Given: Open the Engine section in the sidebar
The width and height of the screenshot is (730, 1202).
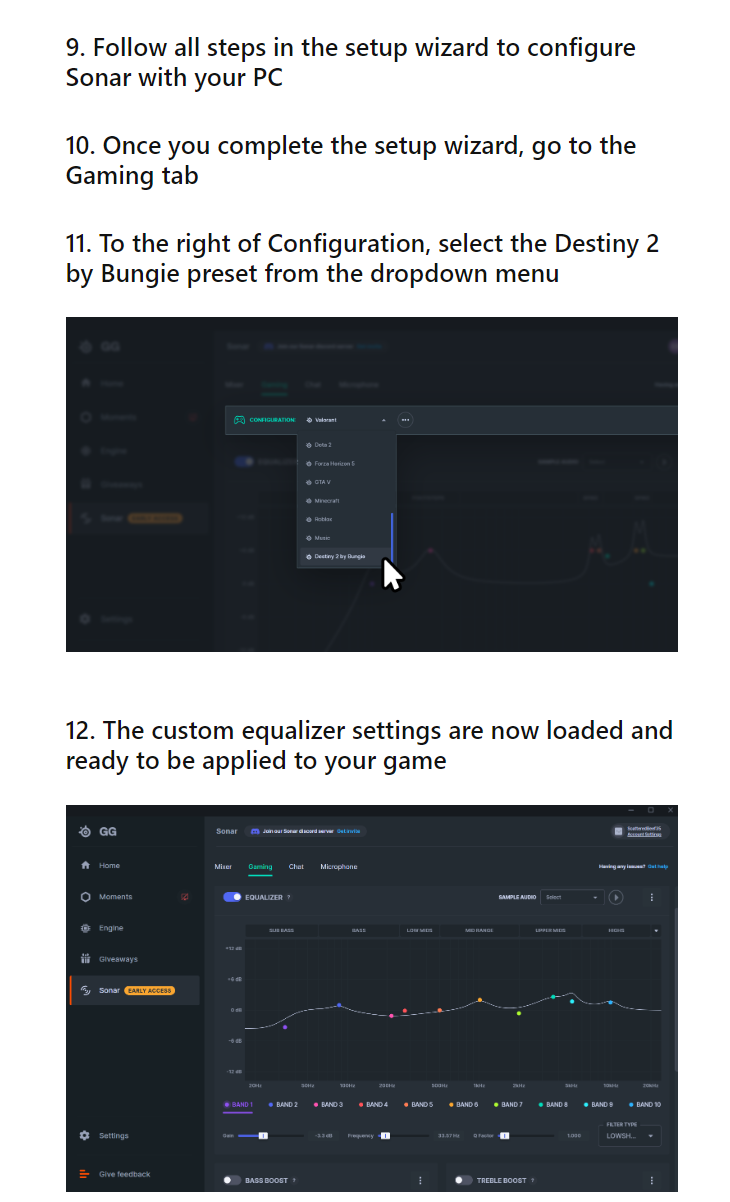Looking at the screenshot, I should (102, 928).
